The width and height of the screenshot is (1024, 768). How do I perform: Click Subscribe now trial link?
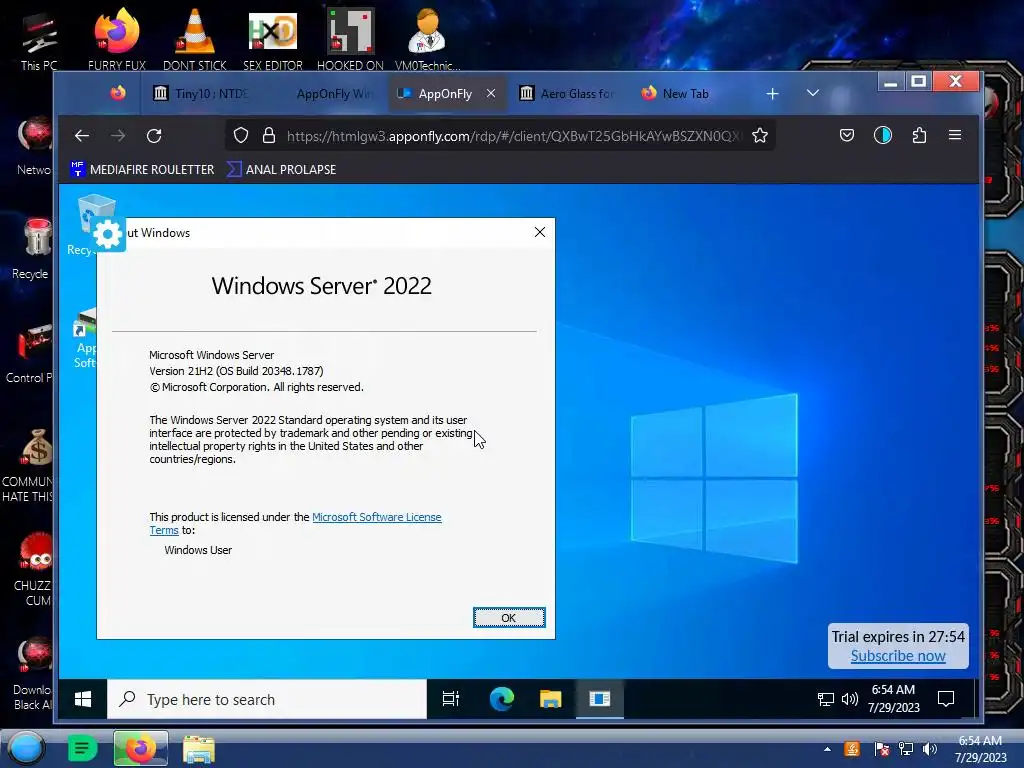(897, 656)
